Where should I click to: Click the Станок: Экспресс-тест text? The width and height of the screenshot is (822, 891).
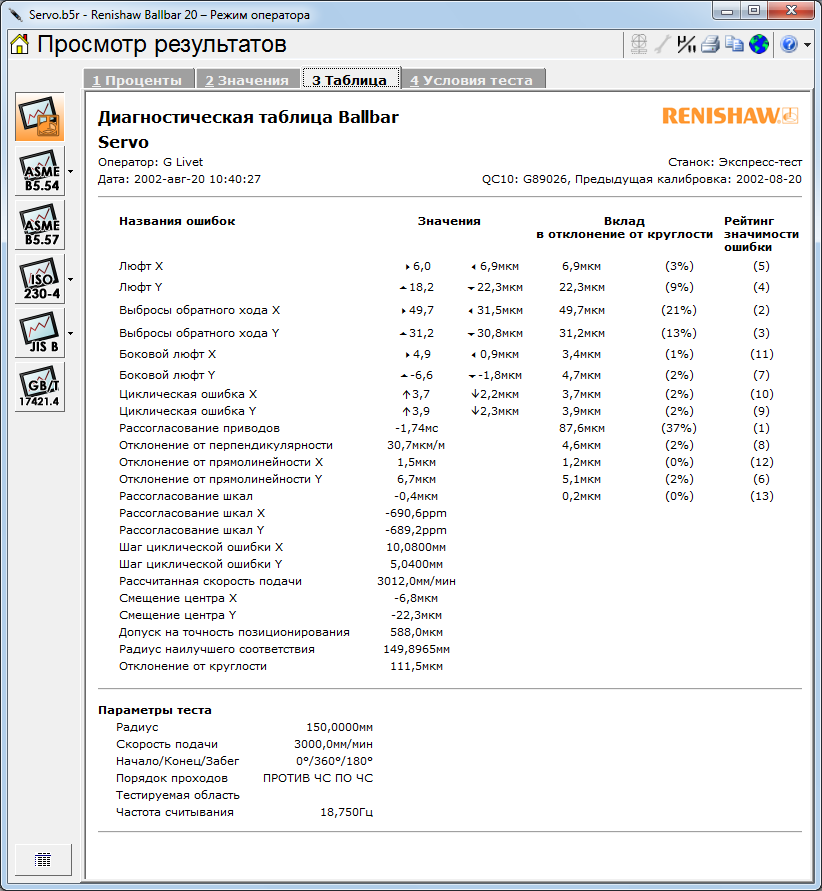[735, 162]
